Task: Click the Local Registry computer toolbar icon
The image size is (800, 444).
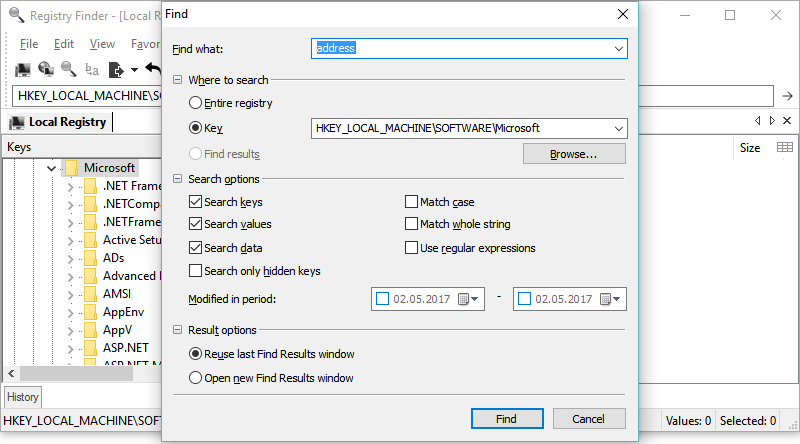Action: pyautogui.click(x=22, y=69)
